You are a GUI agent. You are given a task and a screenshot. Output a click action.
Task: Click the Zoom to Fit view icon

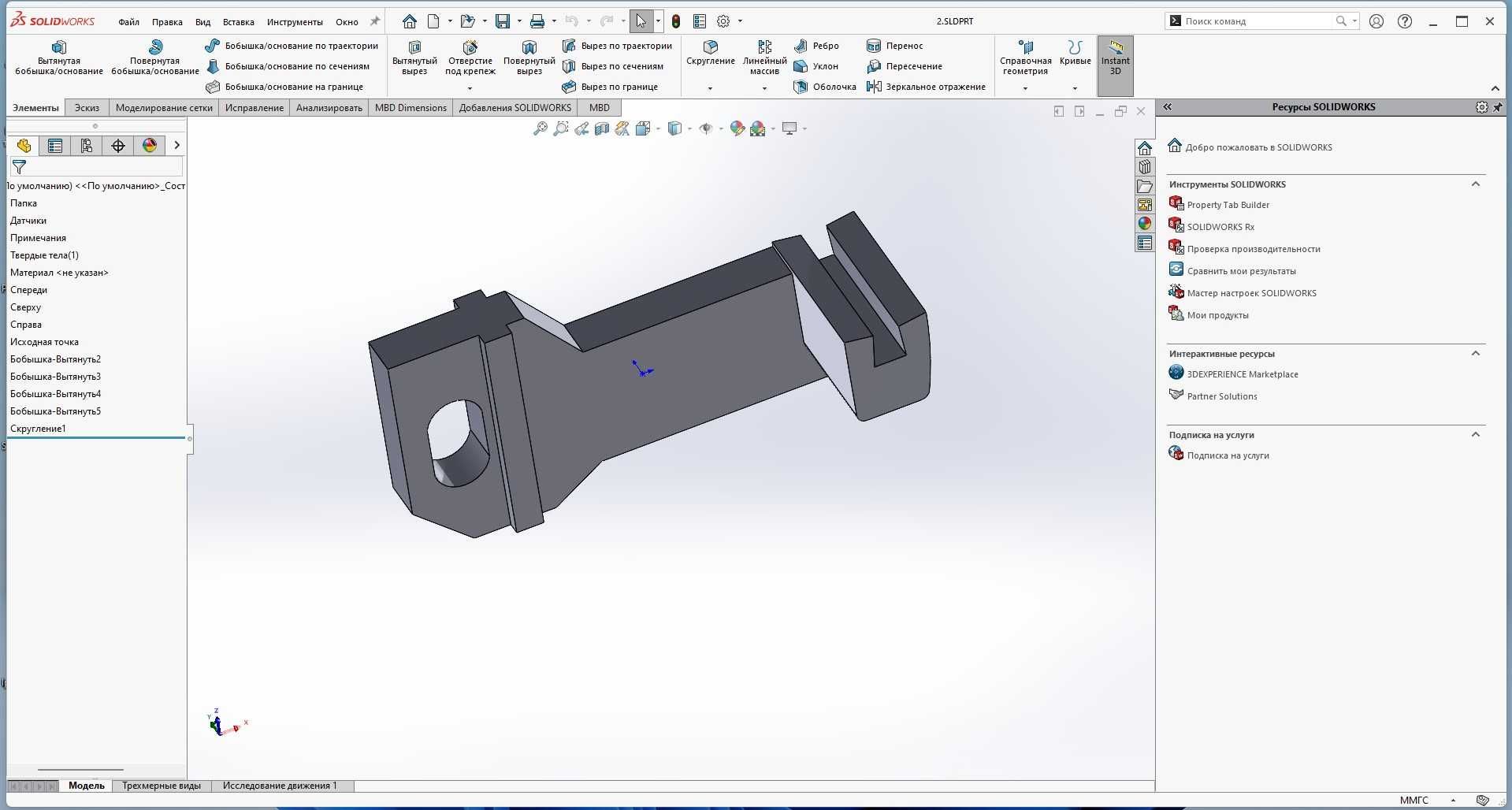pyautogui.click(x=541, y=128)
